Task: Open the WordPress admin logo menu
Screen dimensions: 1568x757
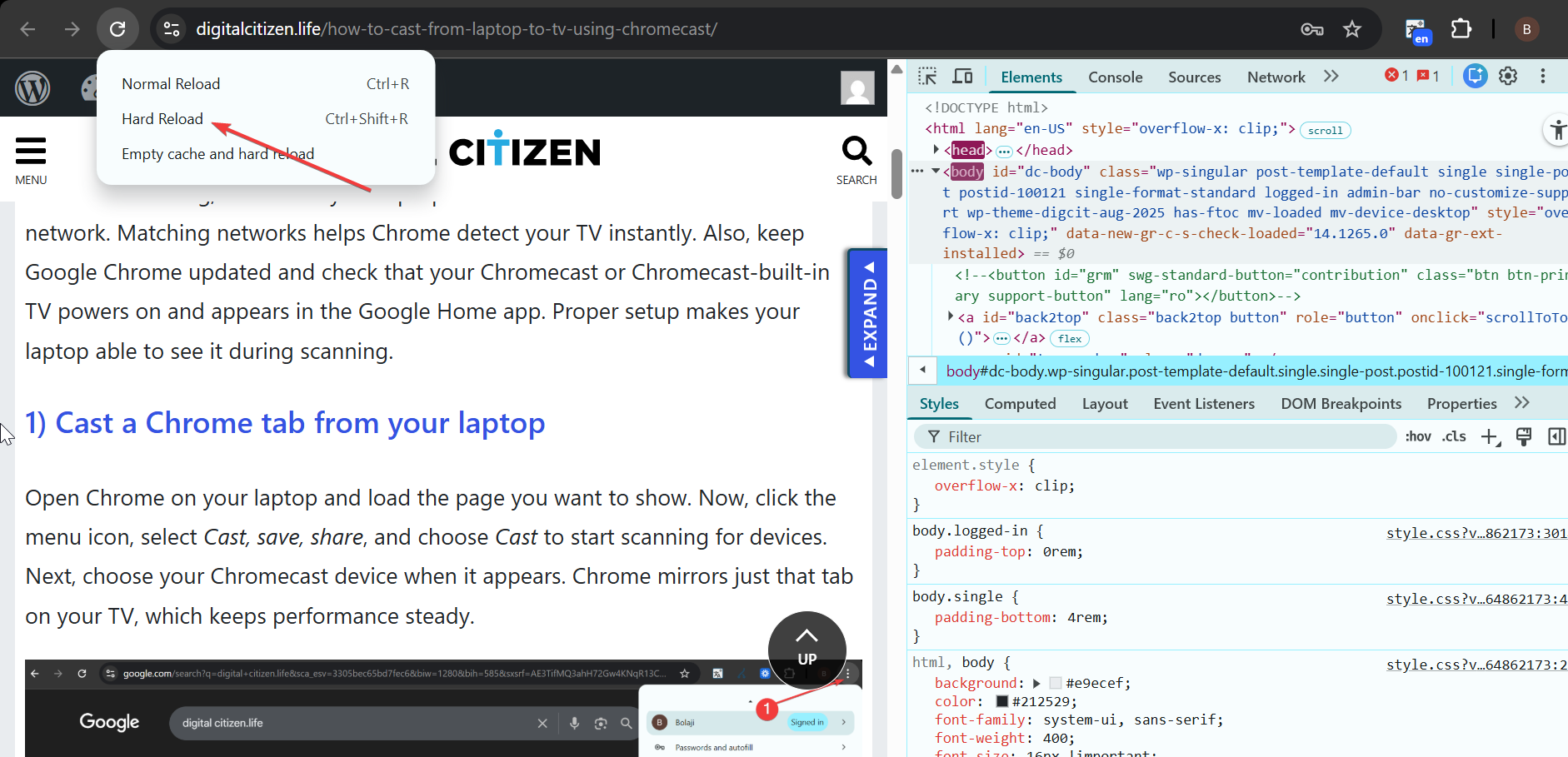Action: pyautogui.click(x=32, y=88)
